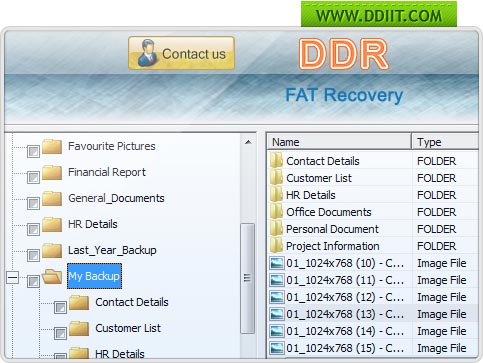Select the My Backup checkbox
The image size is (483, 363).
[33, 281]
